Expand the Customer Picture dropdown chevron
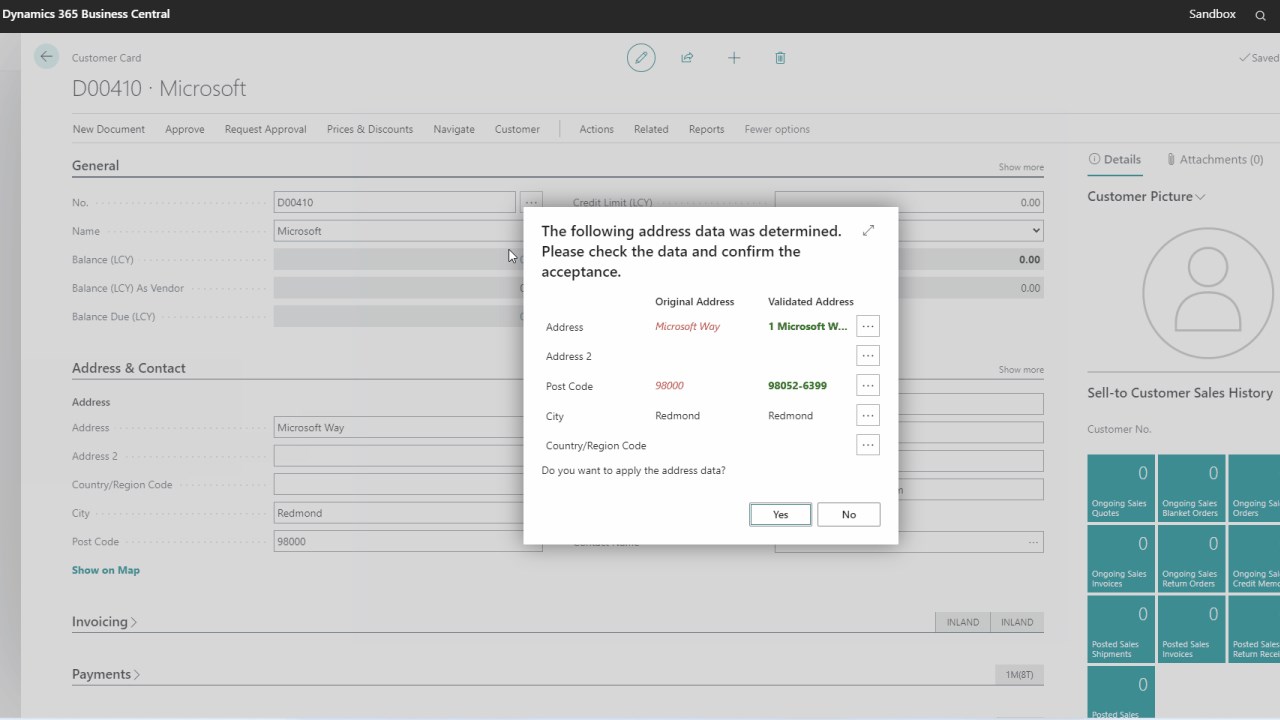Image resolution: width=1280 pixels, height=720 pixels. tap(1200, 197)
